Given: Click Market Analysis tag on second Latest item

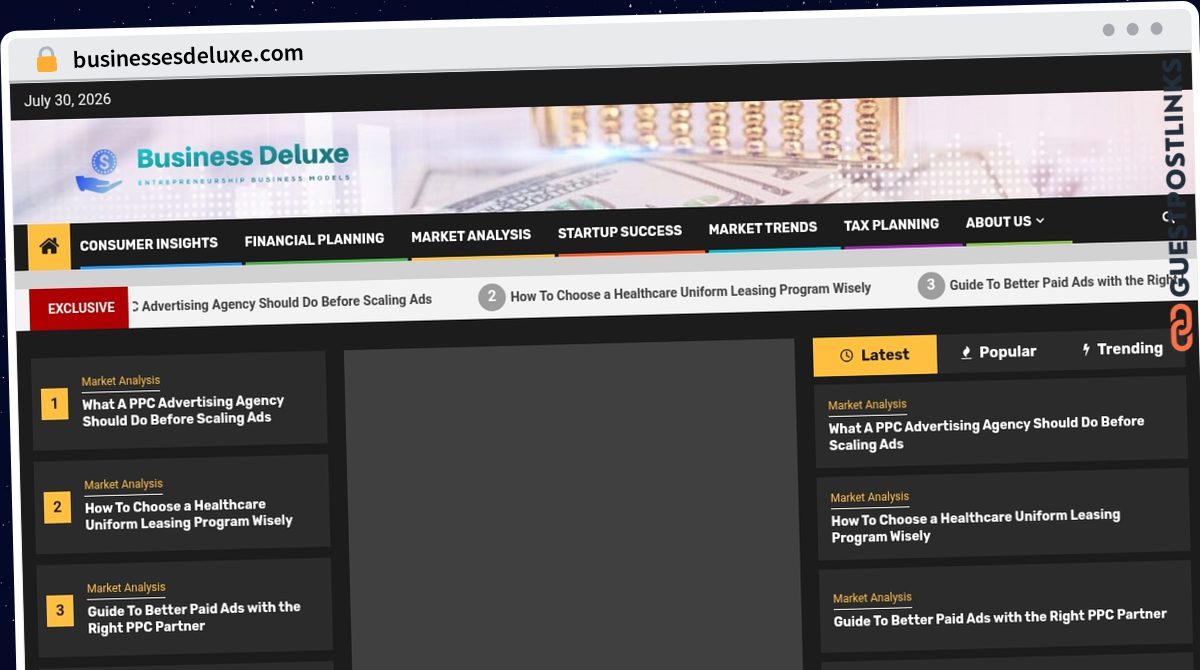Looking at the screenshot, I should pos(870,498).
